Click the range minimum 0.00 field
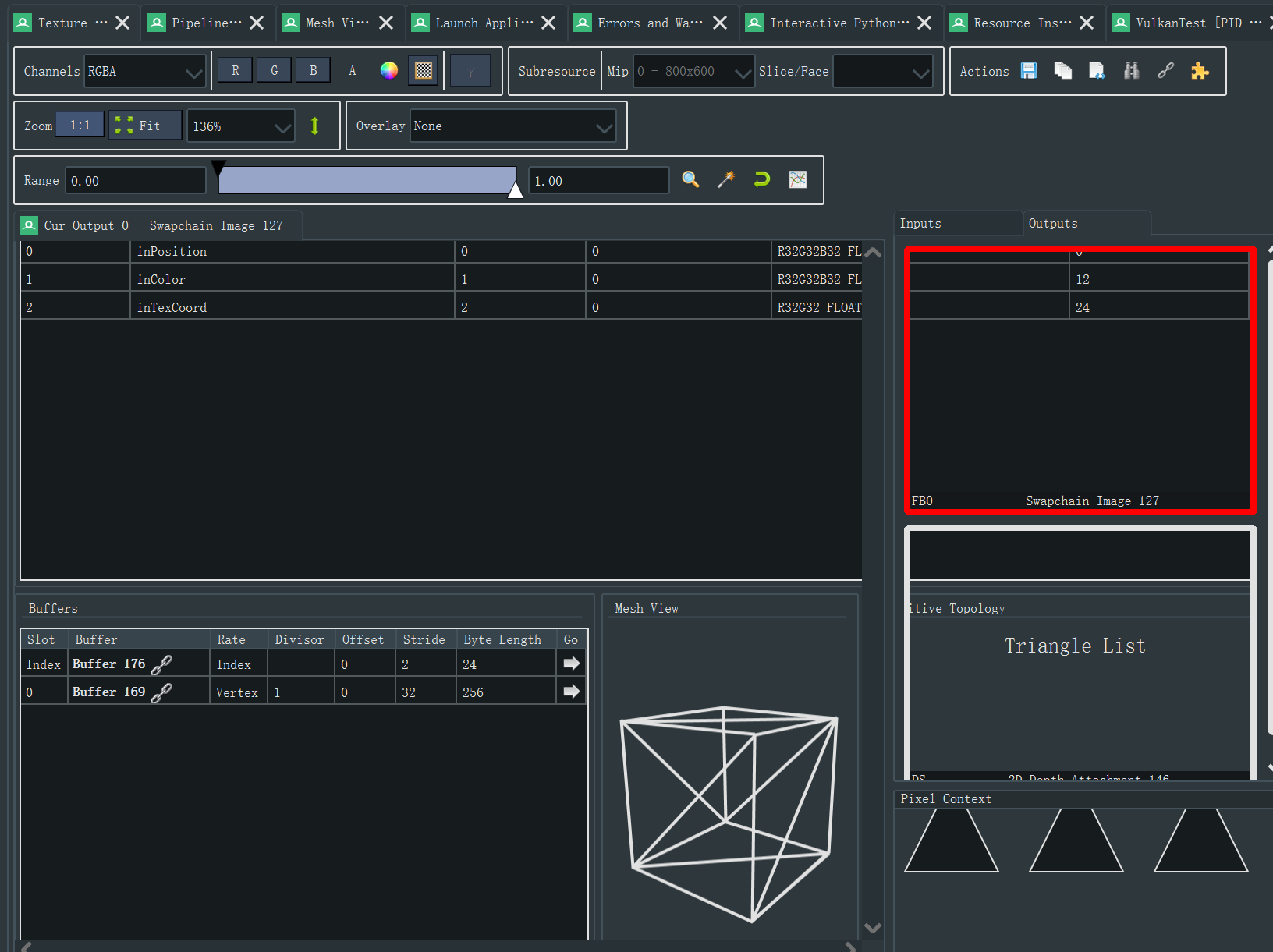1273x952 pixels. click(x=135, y=180)
